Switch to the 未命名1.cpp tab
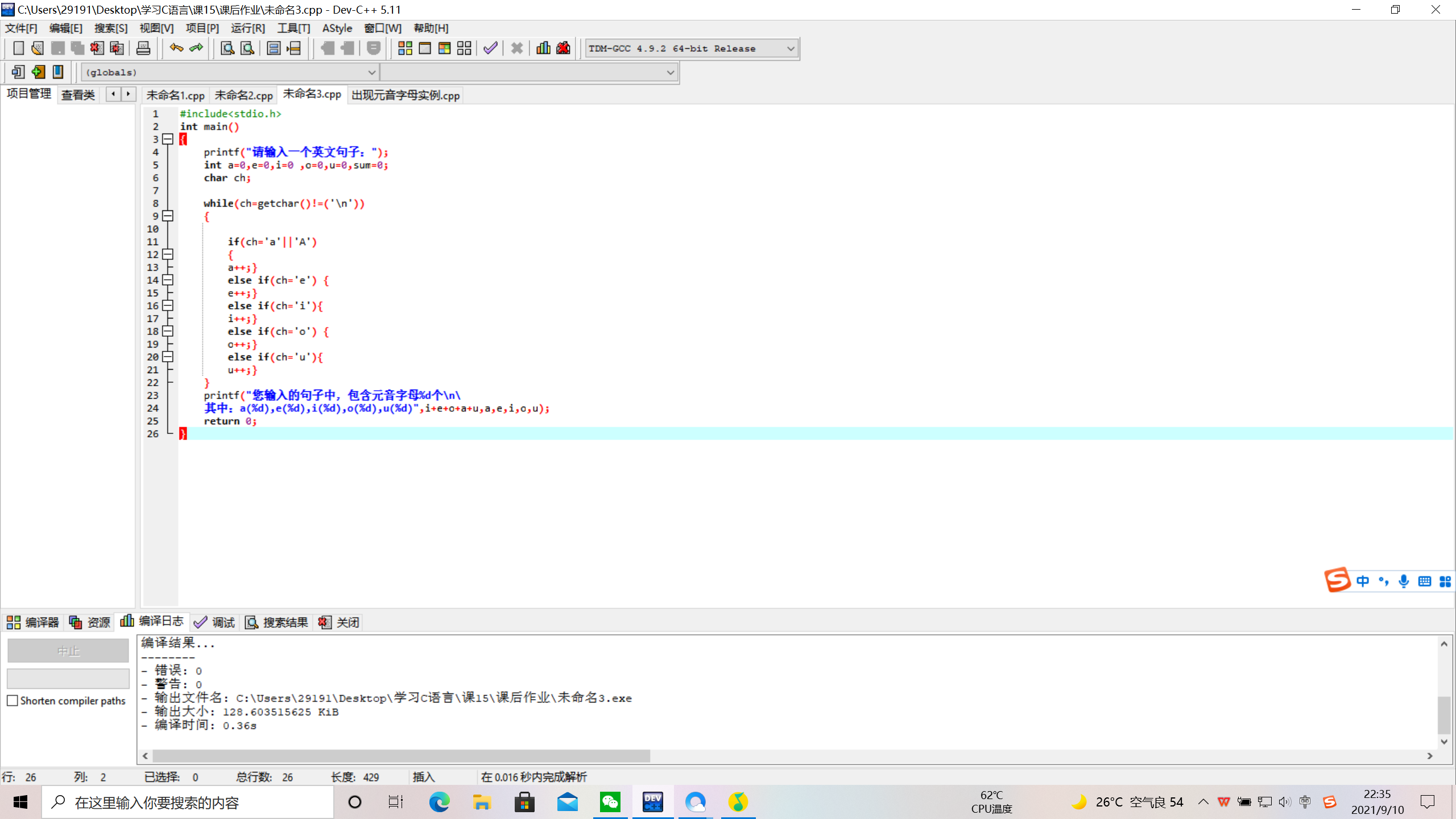The image size is (1456, 819). [175, 95]
